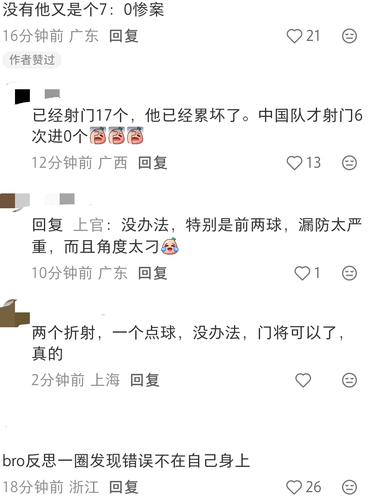Dislike the 7:0惨案 comment via face icon
The image size is (380, 500).
[349, 36]
